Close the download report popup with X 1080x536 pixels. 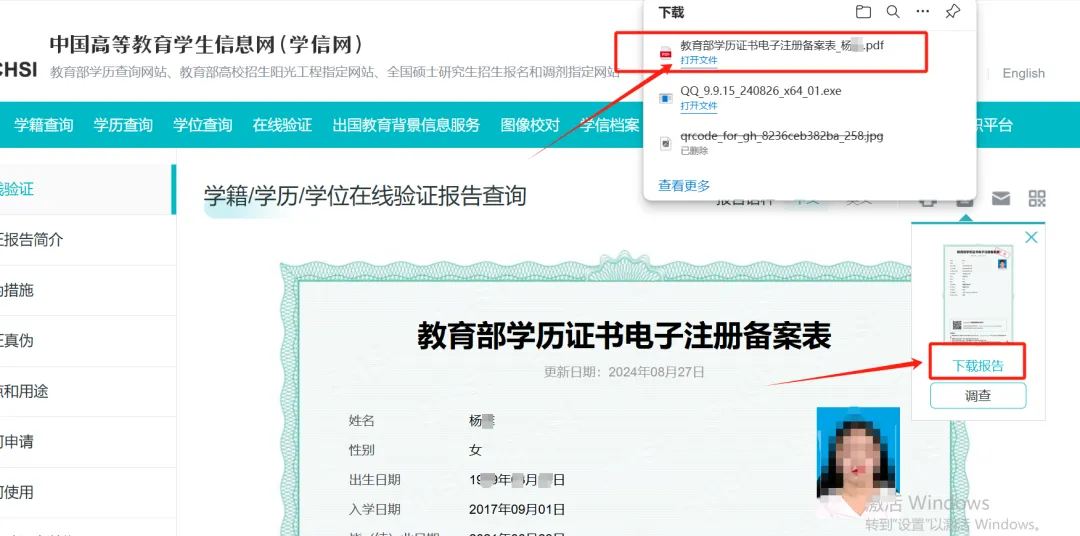[x=1031, y=238]
